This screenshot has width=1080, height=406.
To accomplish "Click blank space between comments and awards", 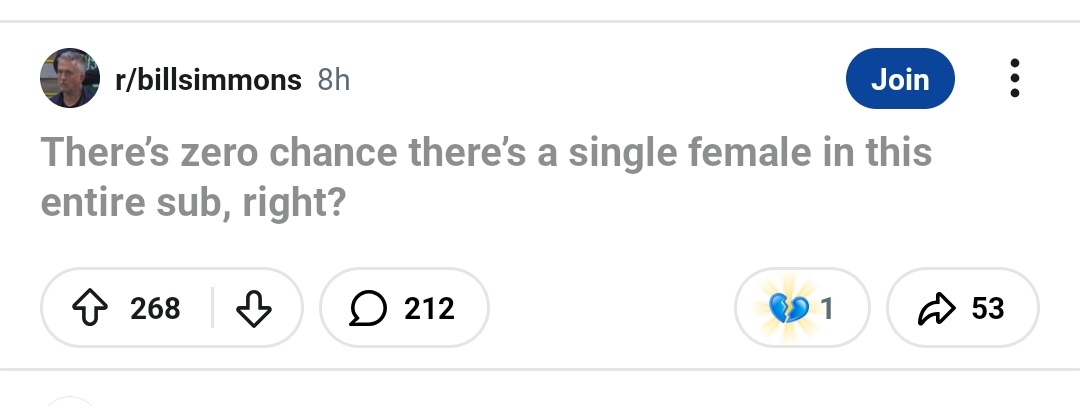I will (610, 308).
